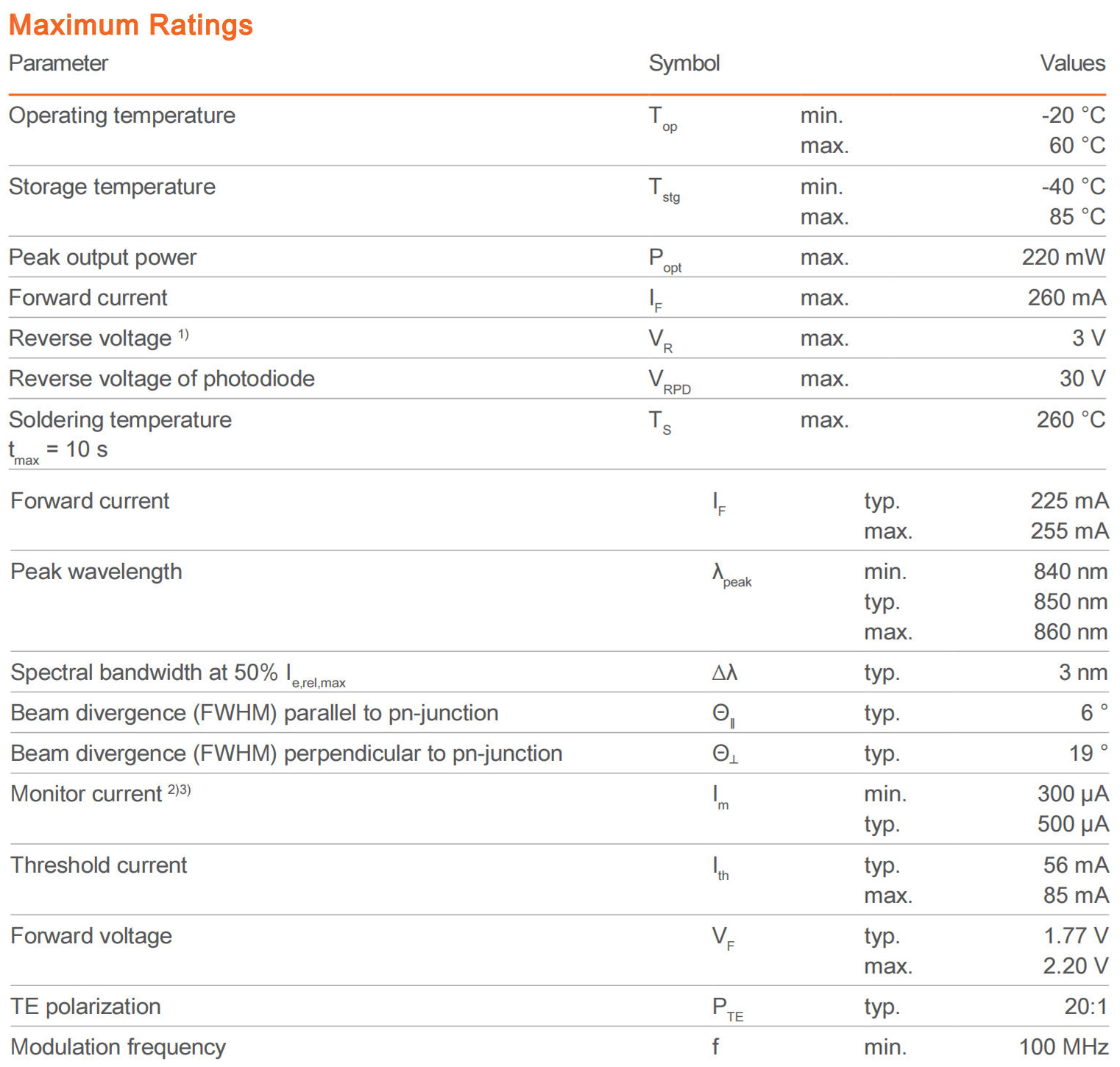This screenshot has height=1067, width=1120.
Task: Click the Threshold current label
Action: coord(99,865)
